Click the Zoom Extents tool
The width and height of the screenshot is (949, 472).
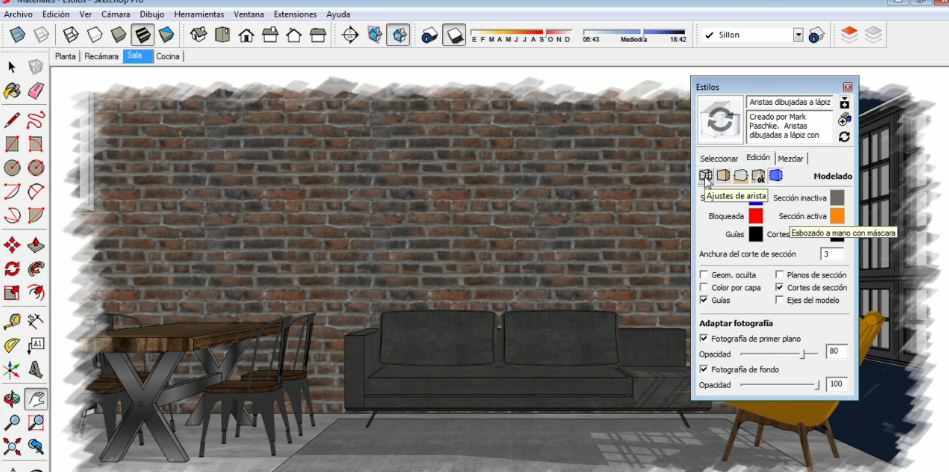pos(12,447)
